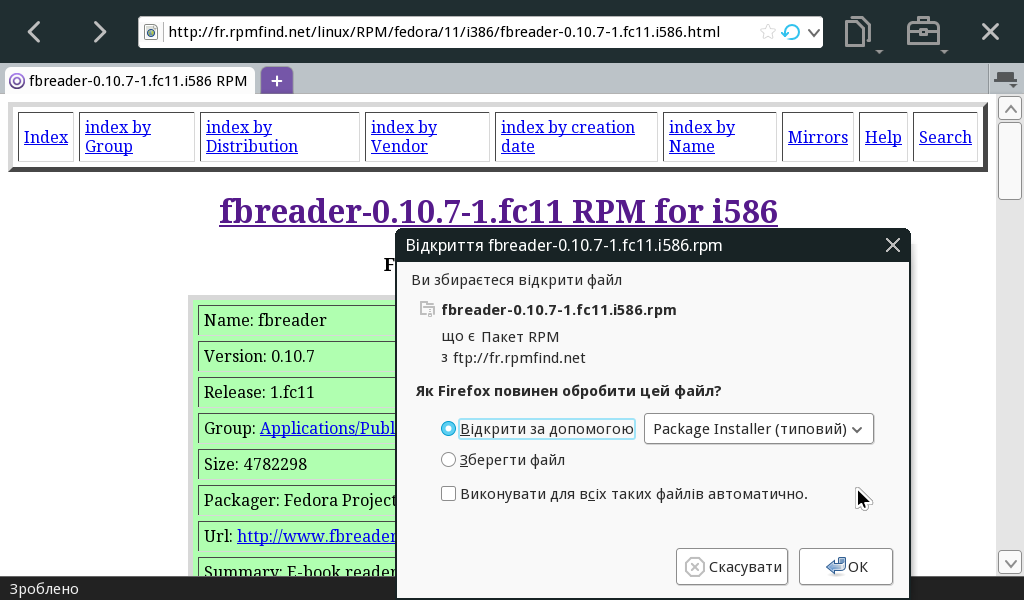Click the bold fbreader-0.10.7-1.fc11.i586.rpm filename
Image resolution: width=1024 pixels, height=600 pixels.
point(559,309)
